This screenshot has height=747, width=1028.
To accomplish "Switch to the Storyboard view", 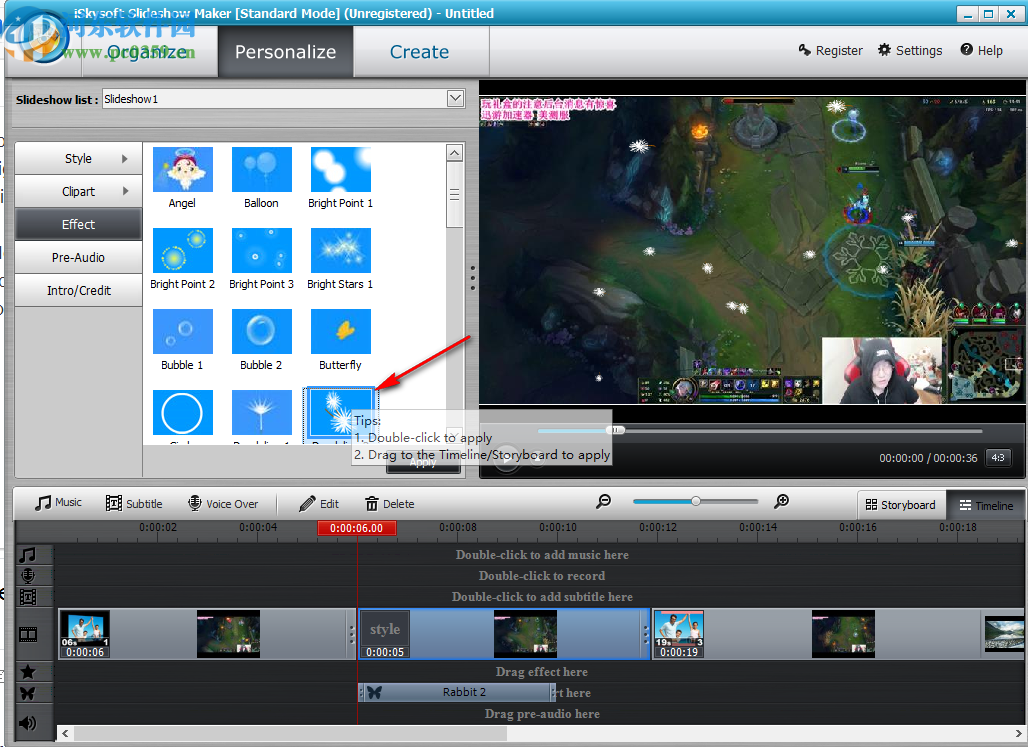I will pyautogui.click(x=900, y=505).
